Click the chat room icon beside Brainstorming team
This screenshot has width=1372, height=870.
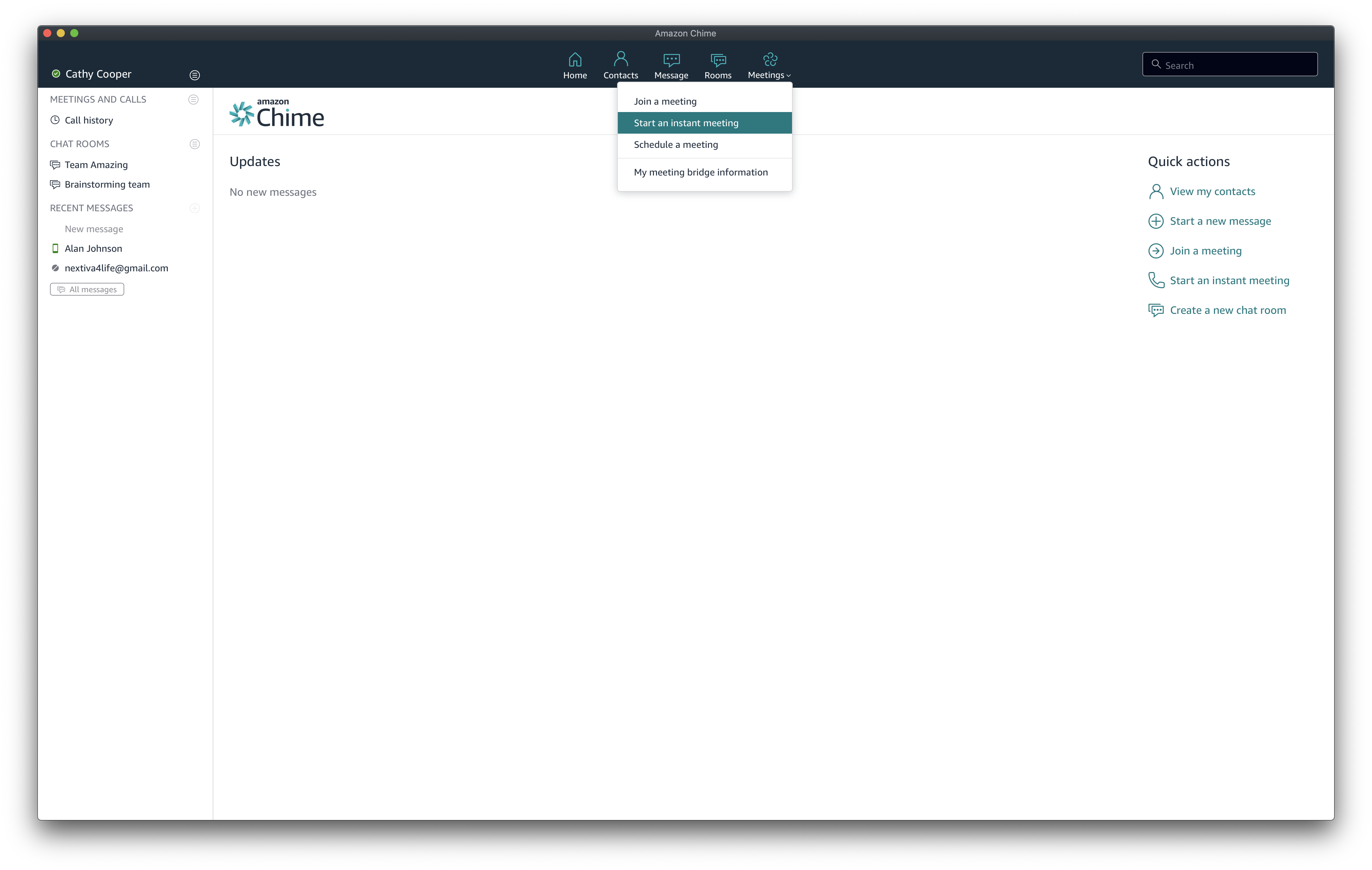pos(55,184)
